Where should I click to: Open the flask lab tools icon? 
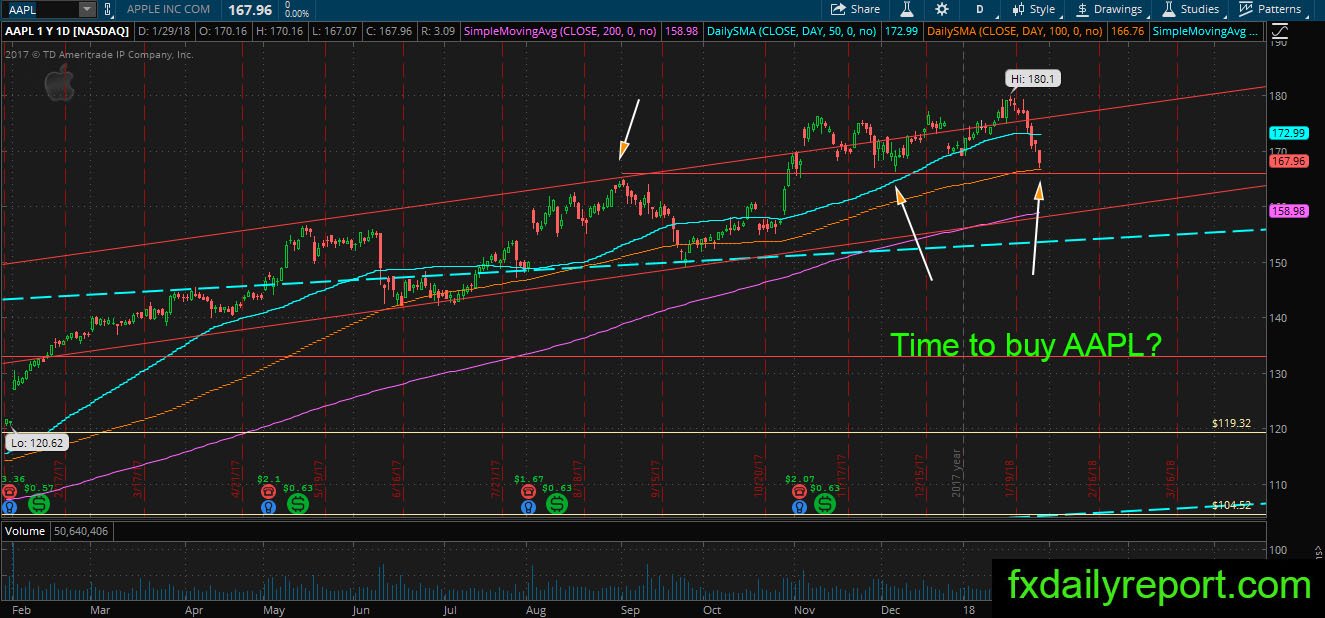[x=906, y=9]
